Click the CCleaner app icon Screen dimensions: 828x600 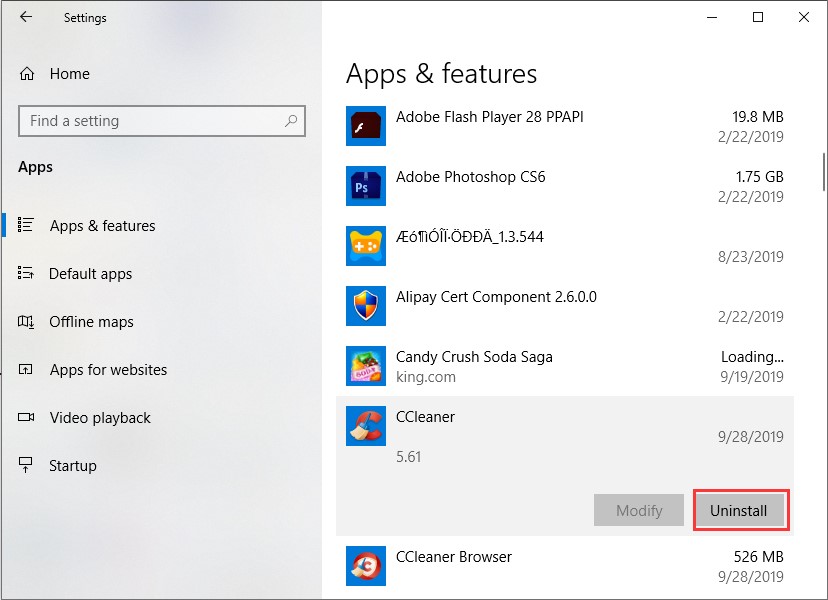pos(366,426)
